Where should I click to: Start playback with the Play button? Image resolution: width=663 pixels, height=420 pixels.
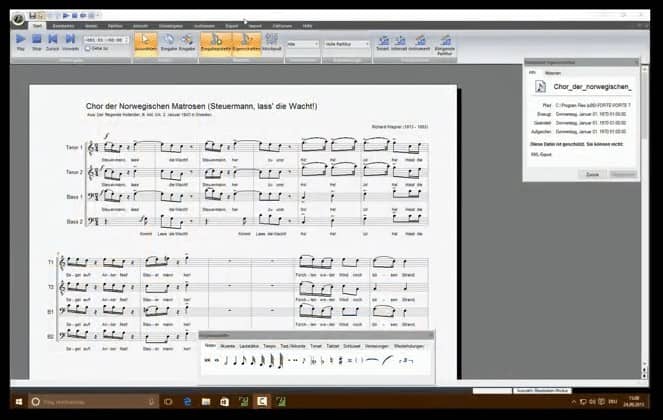tap(20, 42)
